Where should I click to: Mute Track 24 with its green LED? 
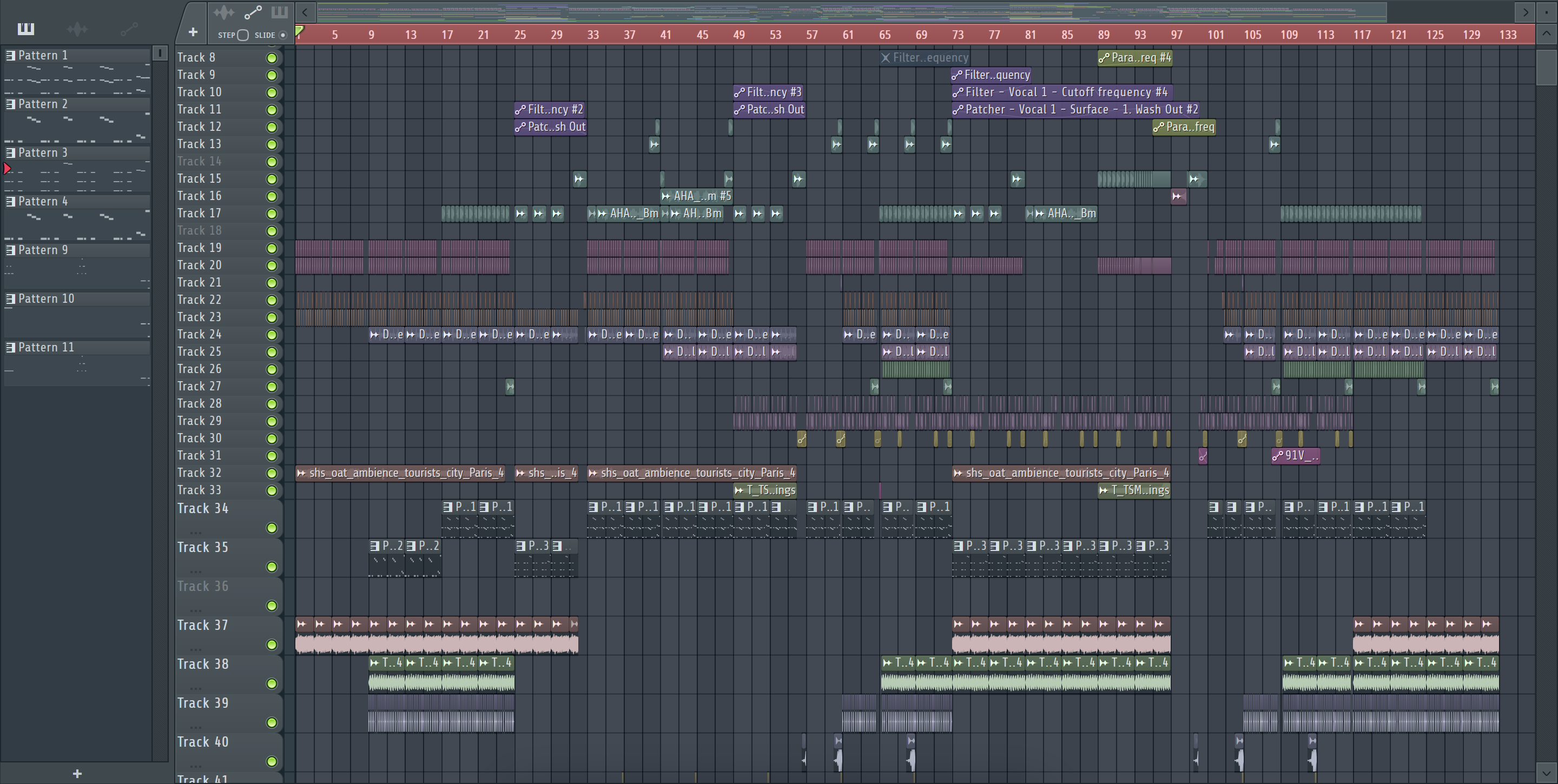click(272, 335)
